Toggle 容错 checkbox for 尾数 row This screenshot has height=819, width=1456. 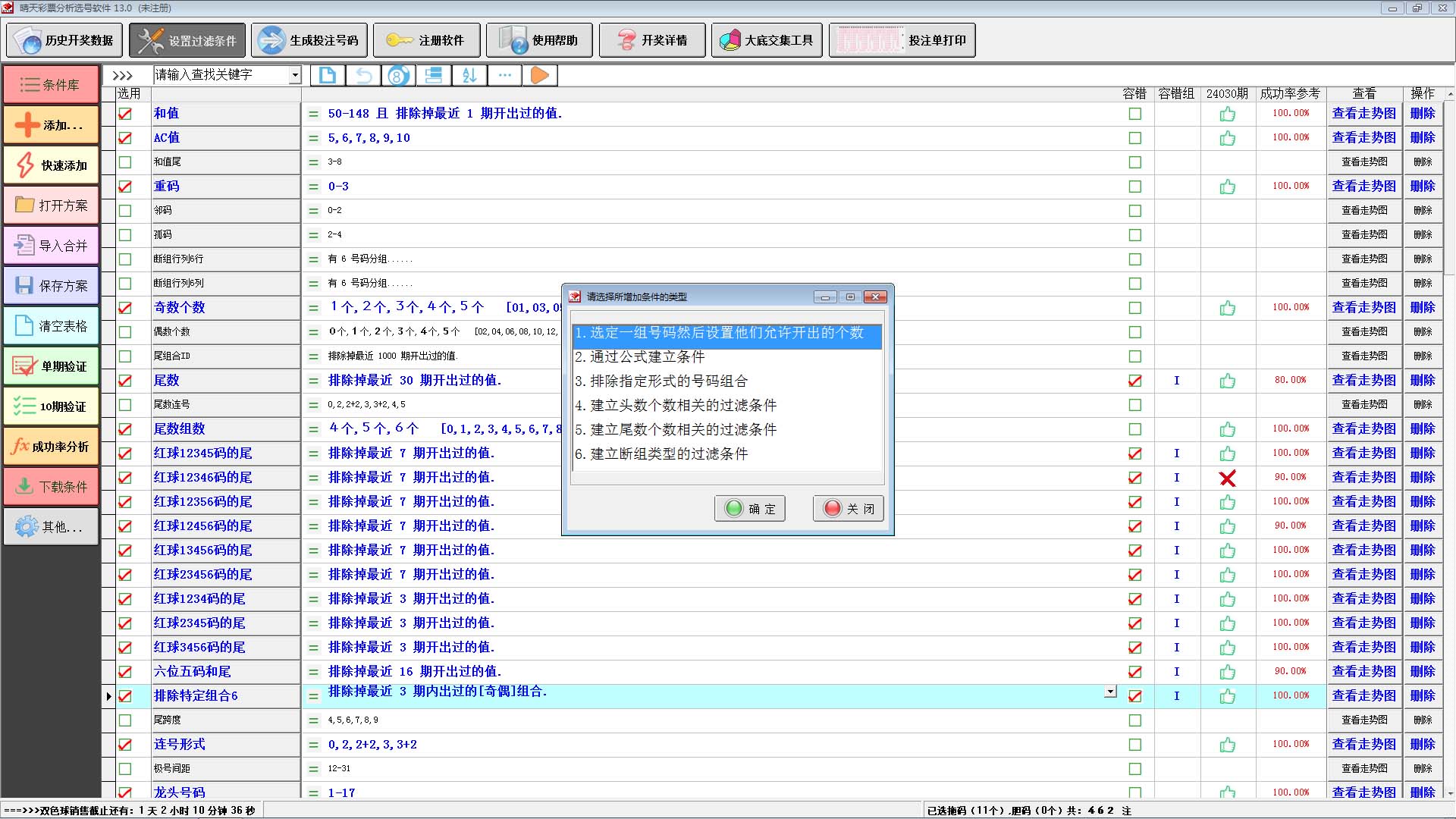tap(1134, 381)
